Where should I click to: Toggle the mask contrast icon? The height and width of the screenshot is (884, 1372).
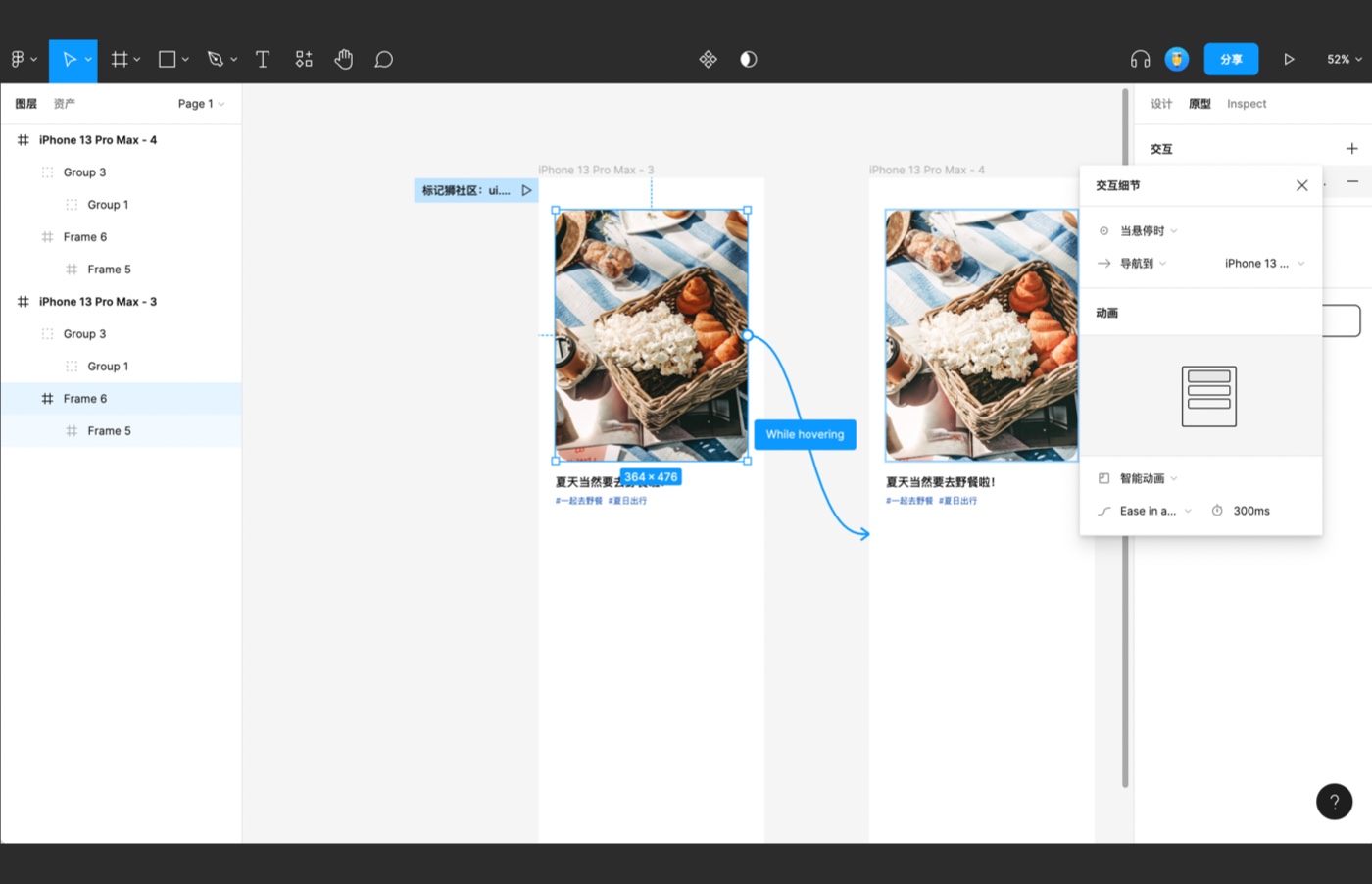click(x=749, y=60)
